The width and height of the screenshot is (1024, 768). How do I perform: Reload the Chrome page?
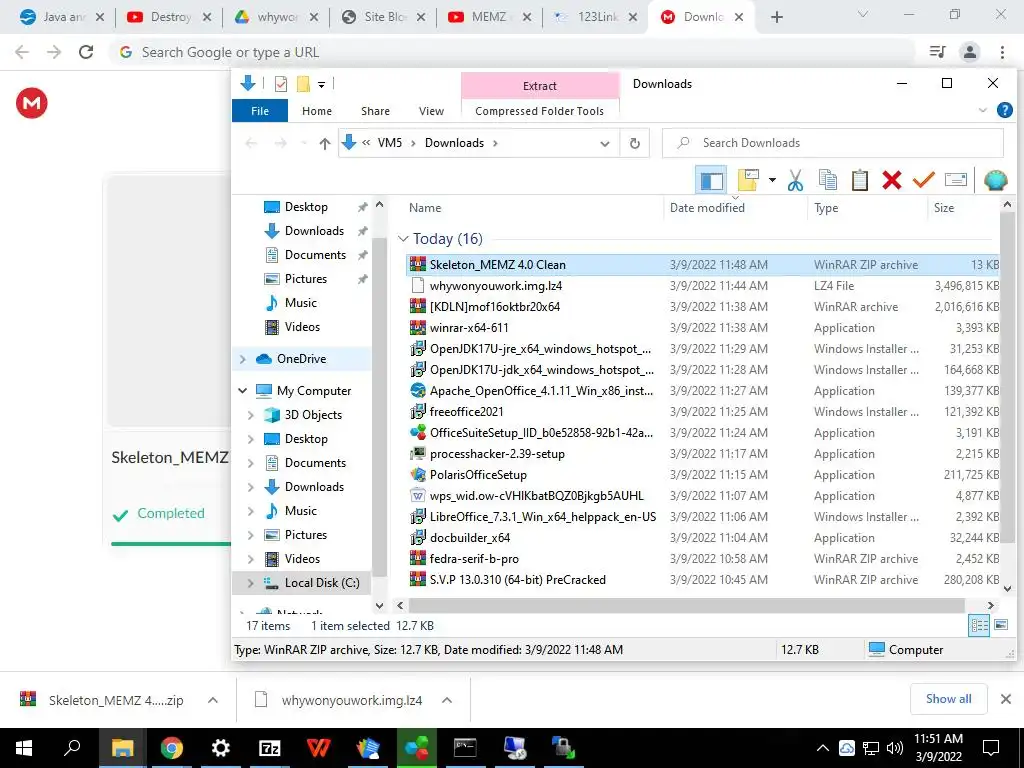pos(86,52)
